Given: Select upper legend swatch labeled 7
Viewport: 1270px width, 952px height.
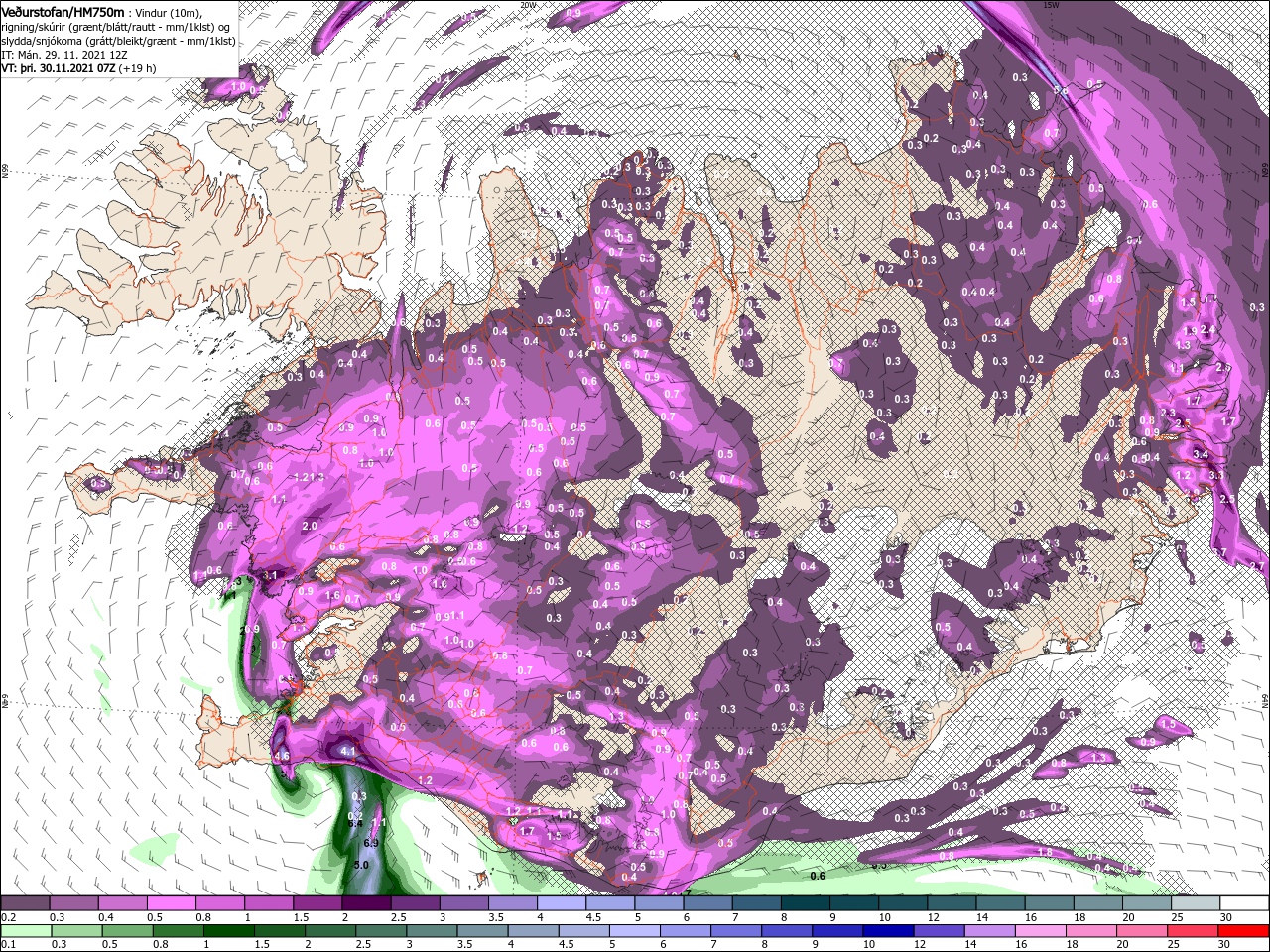Looking at the screenshot, I should click(756, 903).
